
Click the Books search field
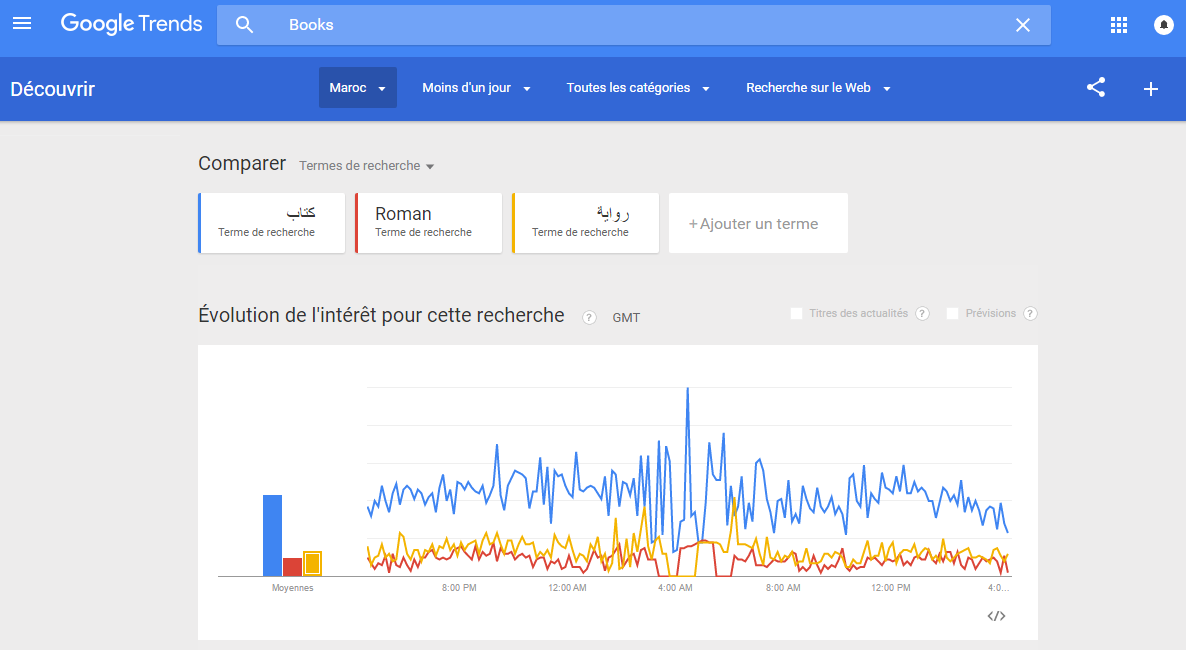[x=640, y=25]
